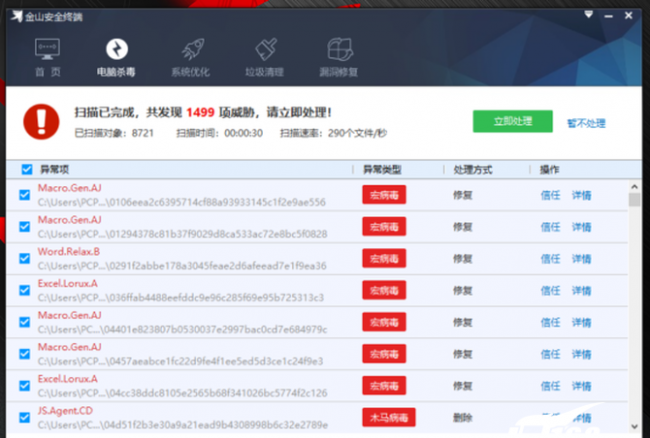Screen dimensions: 650x438
Task: Click the green 立即处理 button
Action: click(513, 121)
